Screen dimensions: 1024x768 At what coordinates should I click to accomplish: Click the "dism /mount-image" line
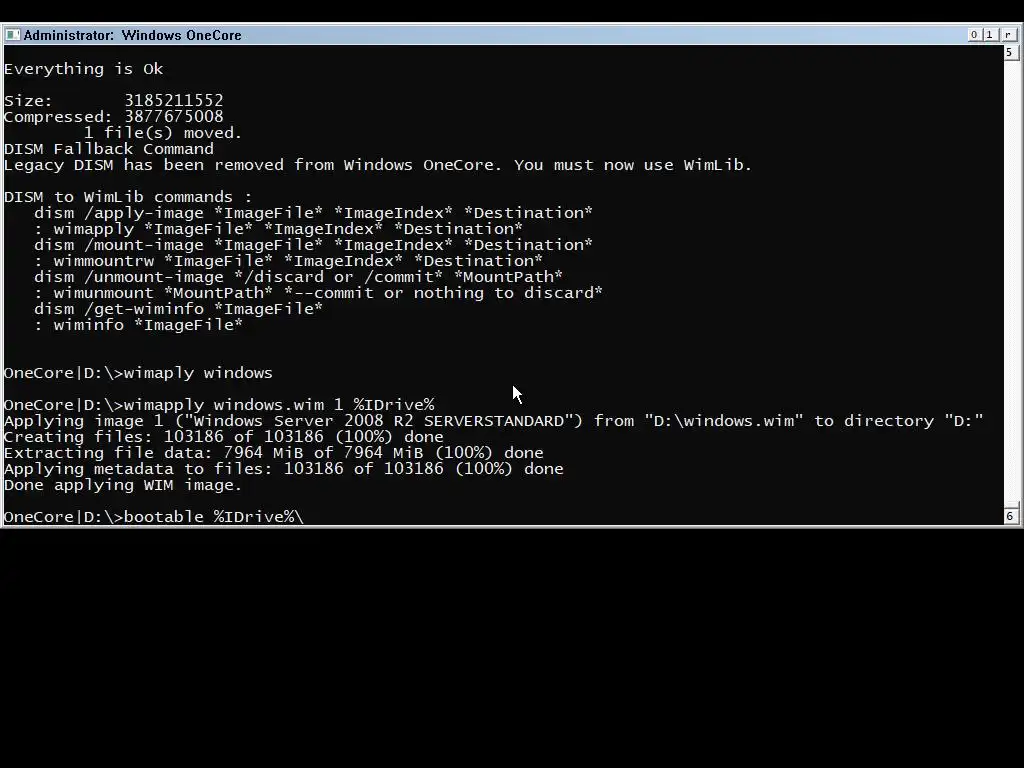pos(313,245)
